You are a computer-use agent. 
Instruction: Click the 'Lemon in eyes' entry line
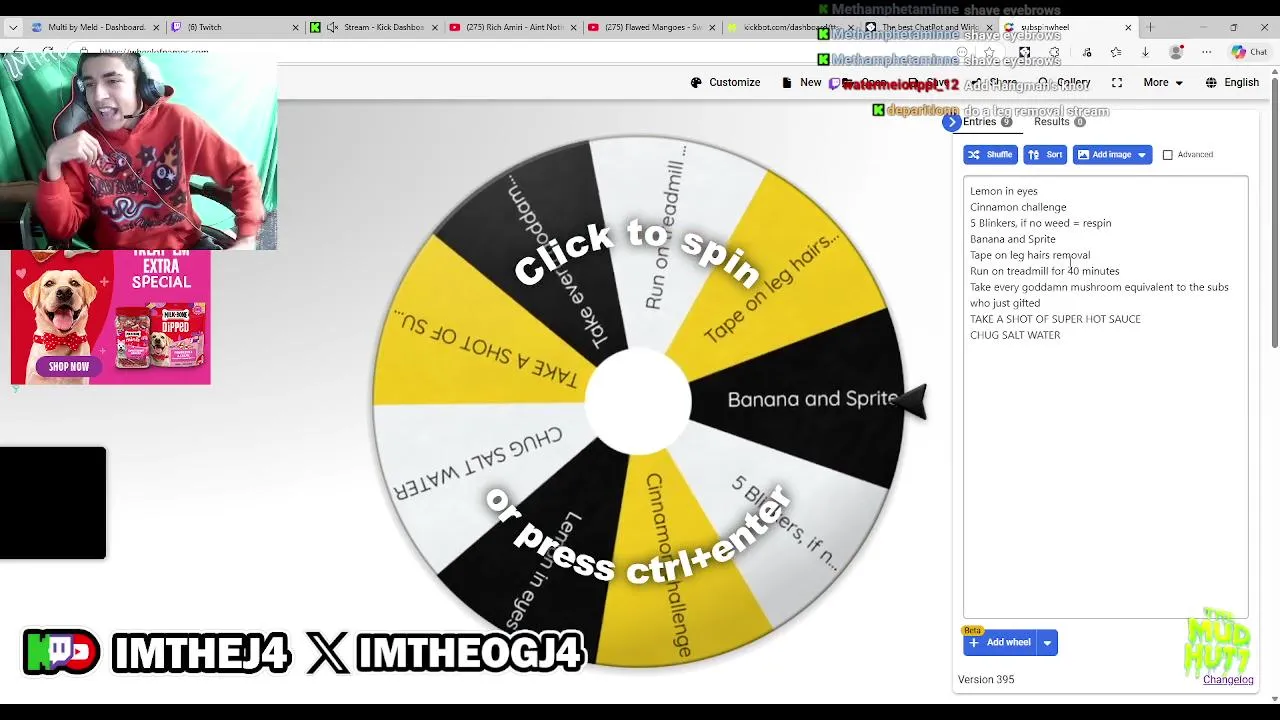coord(1004,191)
